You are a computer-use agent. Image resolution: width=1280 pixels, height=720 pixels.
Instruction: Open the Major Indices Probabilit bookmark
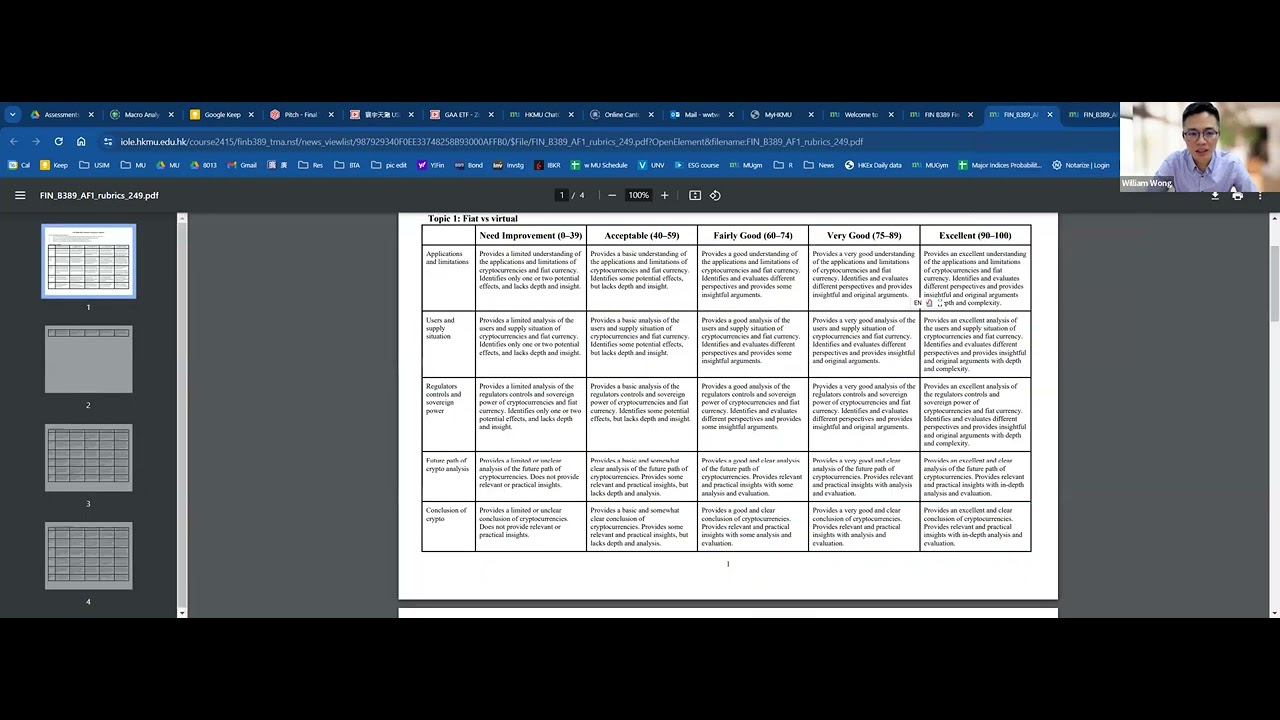tap(1000, 165)
